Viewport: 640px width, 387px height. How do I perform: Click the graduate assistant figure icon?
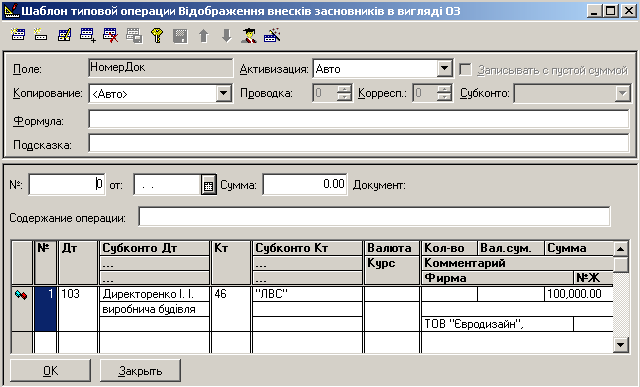click(249, 35)
